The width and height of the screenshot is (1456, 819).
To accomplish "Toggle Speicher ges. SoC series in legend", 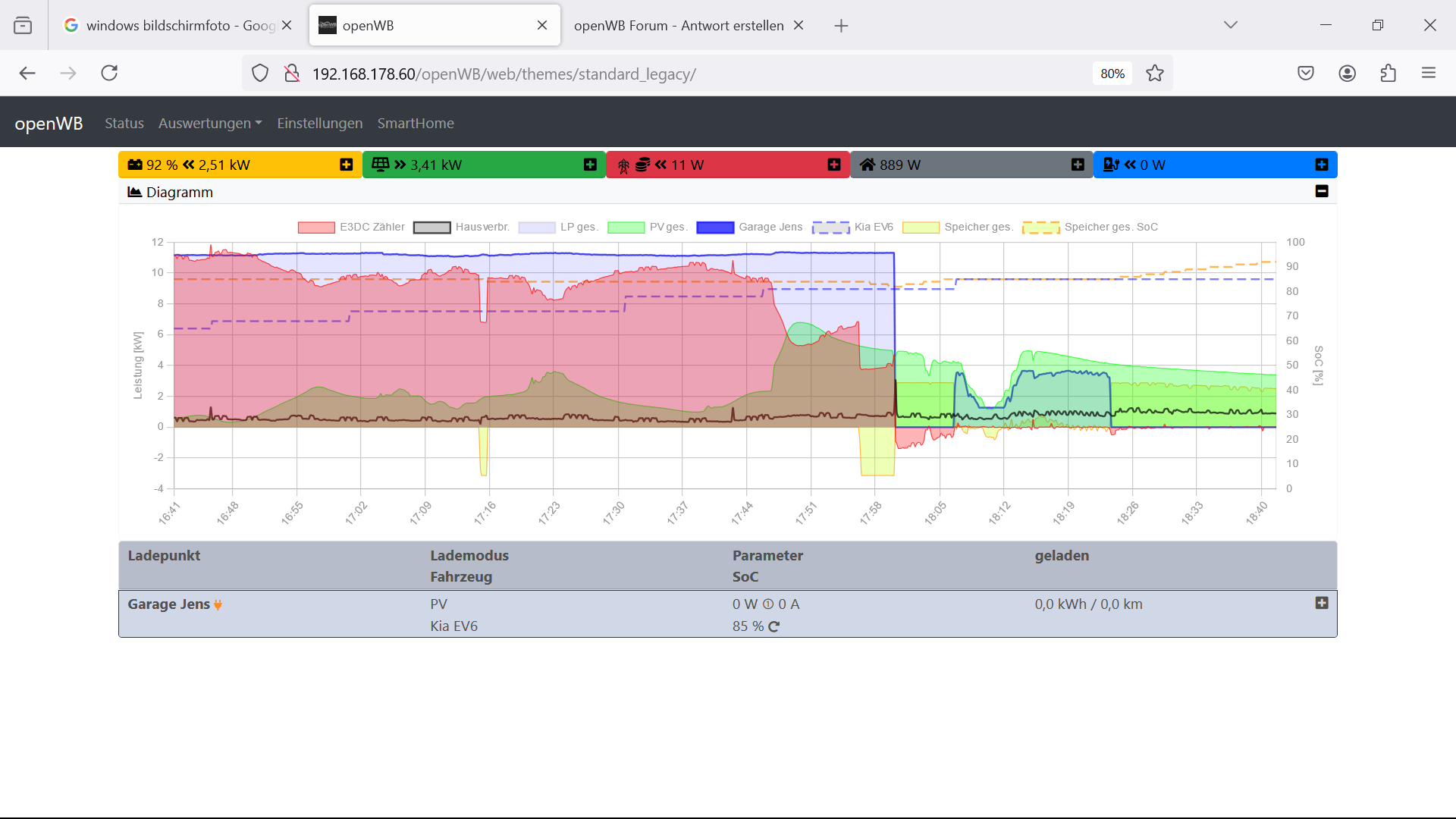I will point(1090,227).
